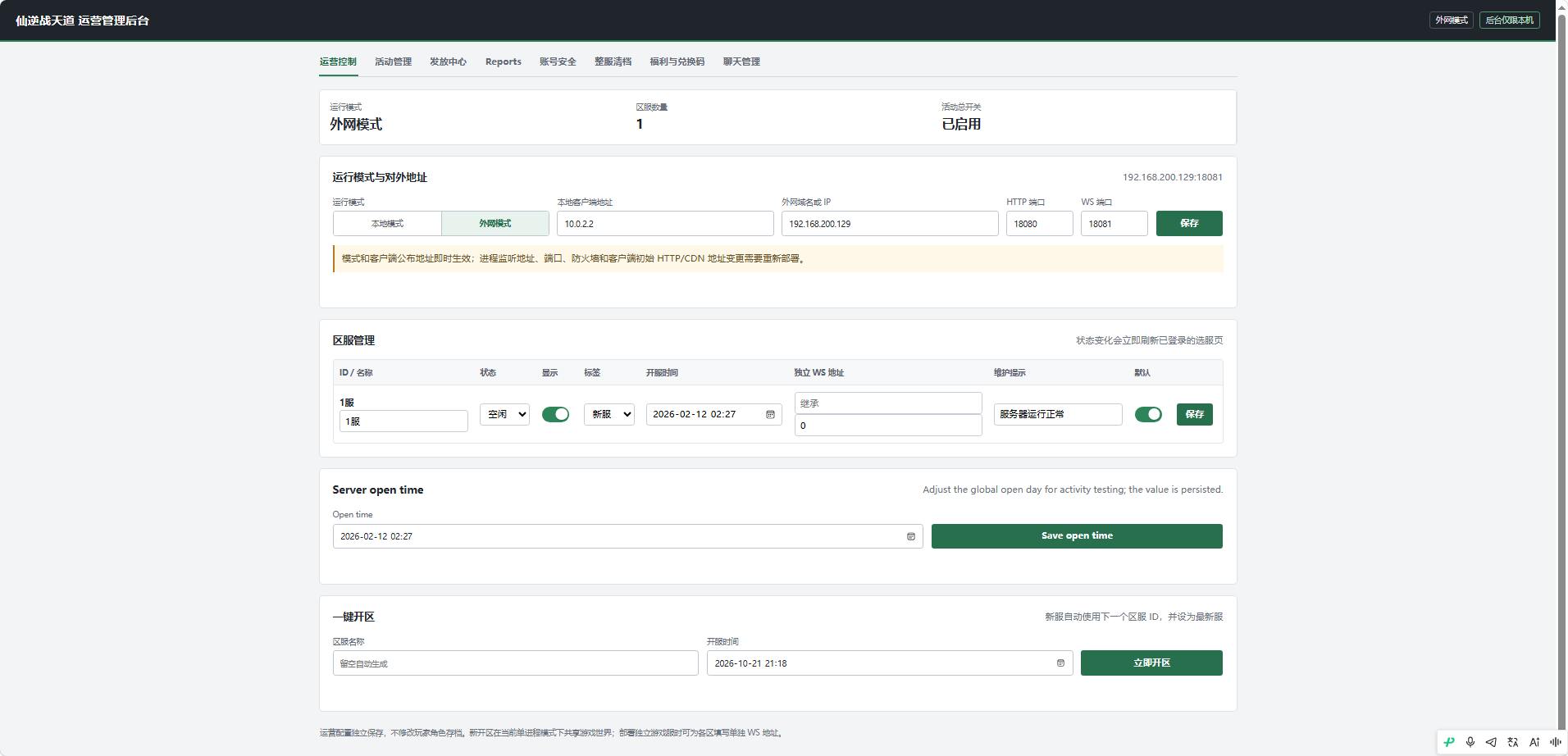Open the 标签 dropdown showing 新服

click(x=609, y=415)
